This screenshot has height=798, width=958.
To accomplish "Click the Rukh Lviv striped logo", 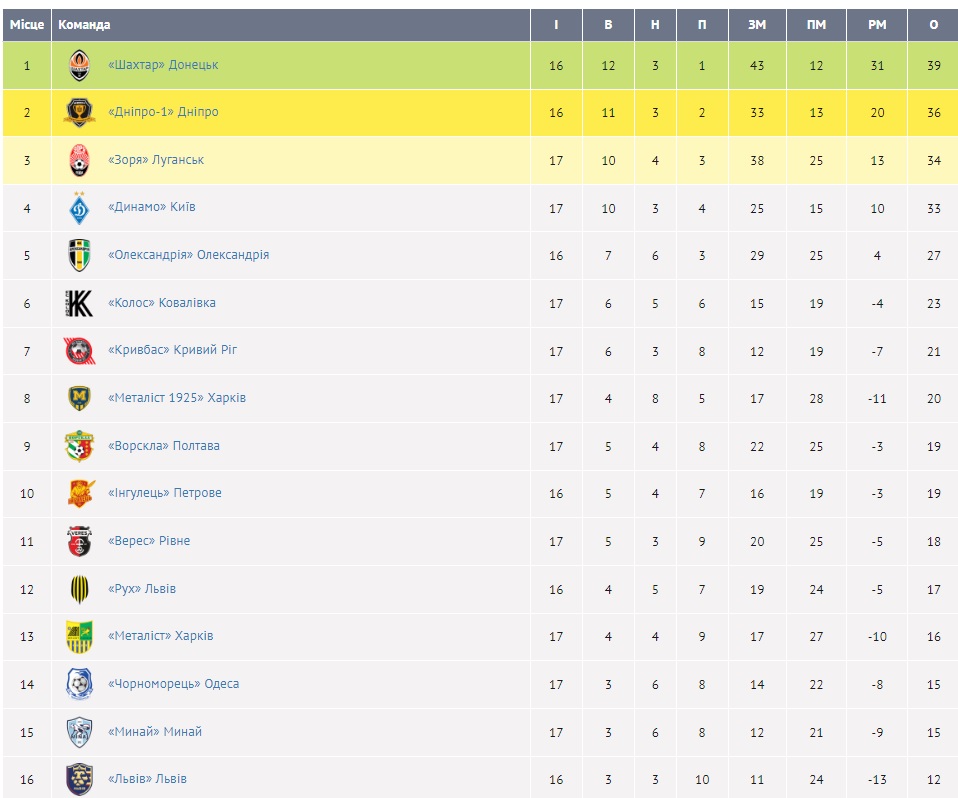I will [x=79, y=589].
